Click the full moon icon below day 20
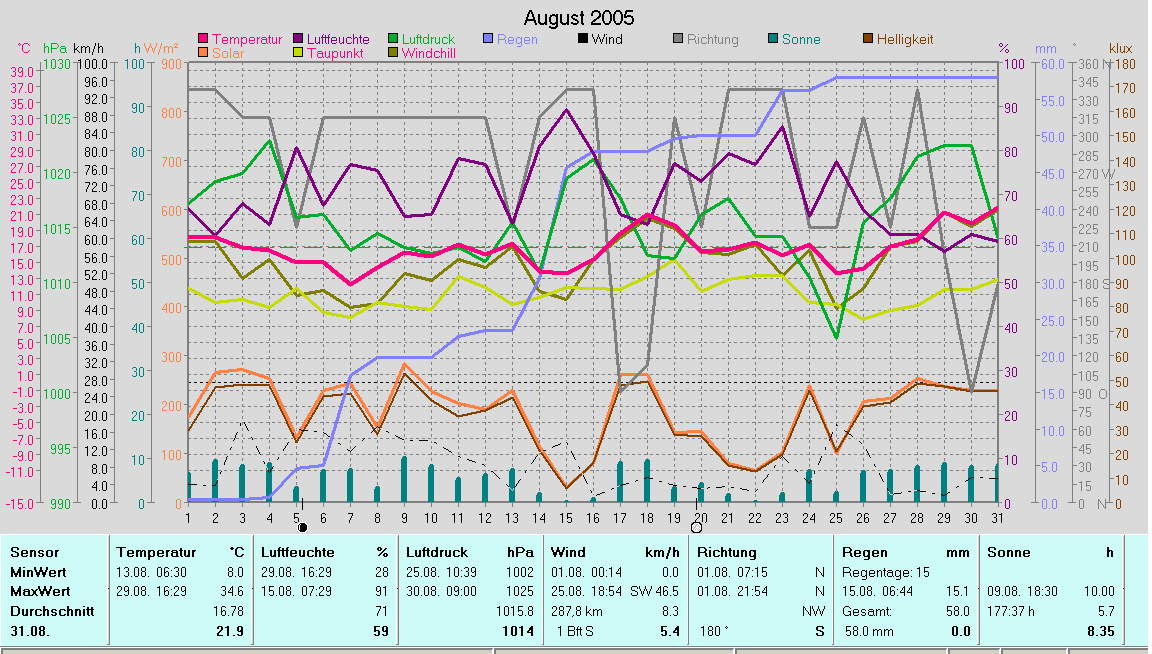Image resolution: width=1152 pixels, height=654 pixels. 697,527
